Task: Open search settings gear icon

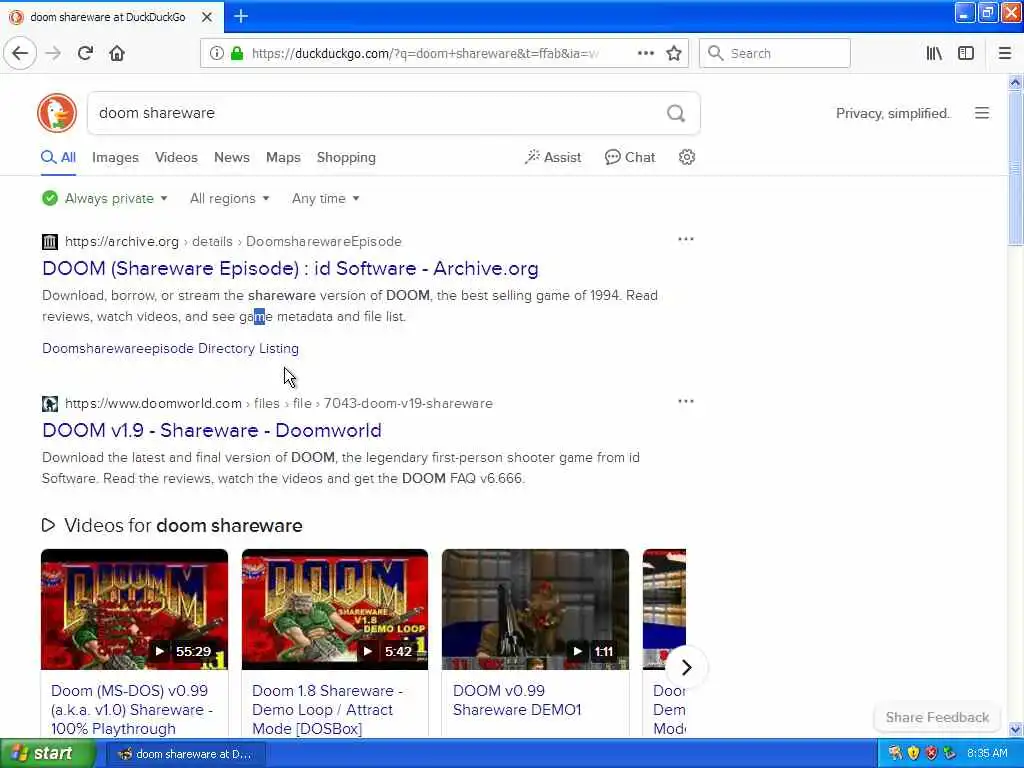Action: [686, 157]
